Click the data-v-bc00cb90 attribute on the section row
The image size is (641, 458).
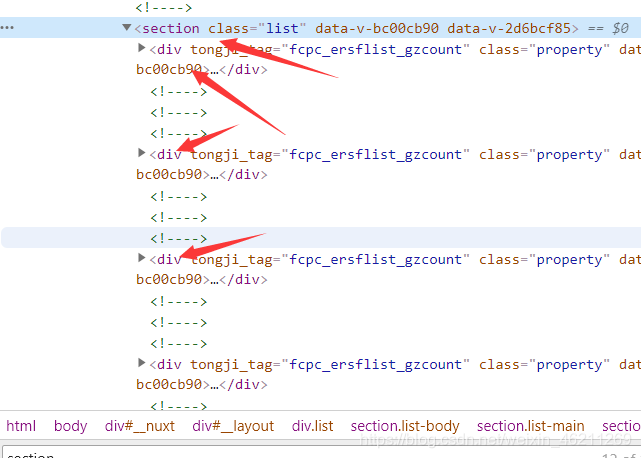[377, 28]
